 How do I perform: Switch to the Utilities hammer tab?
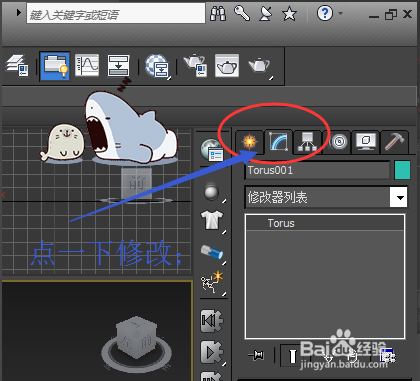click(x=394, y=142)
